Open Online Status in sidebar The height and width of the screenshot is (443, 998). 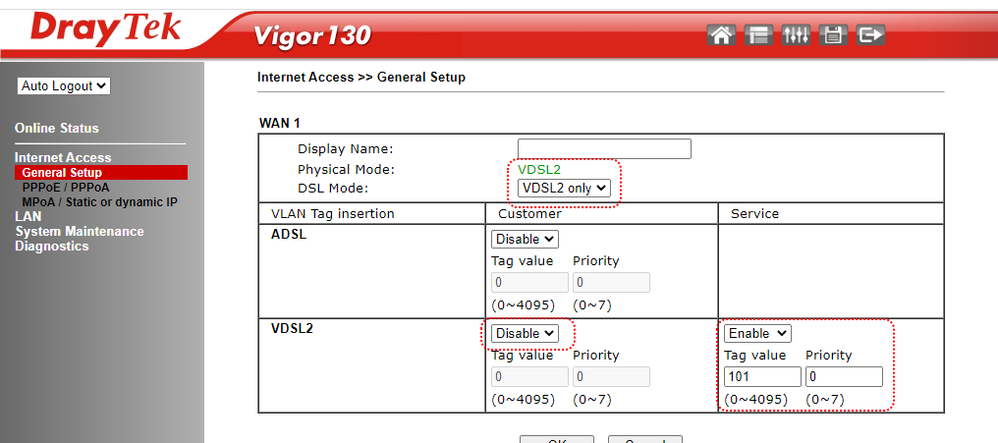coord(57,128)
